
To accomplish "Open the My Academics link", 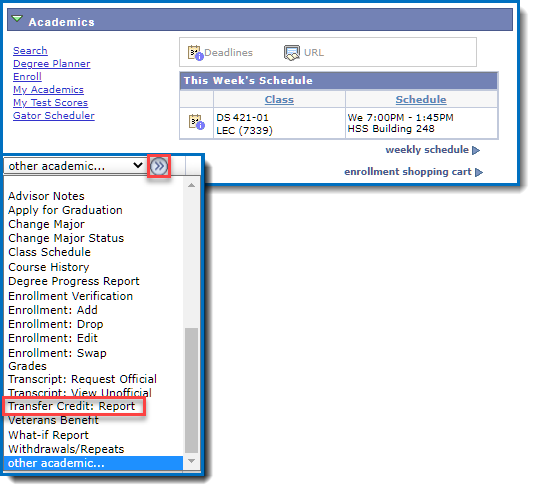I will pos(48,90).
